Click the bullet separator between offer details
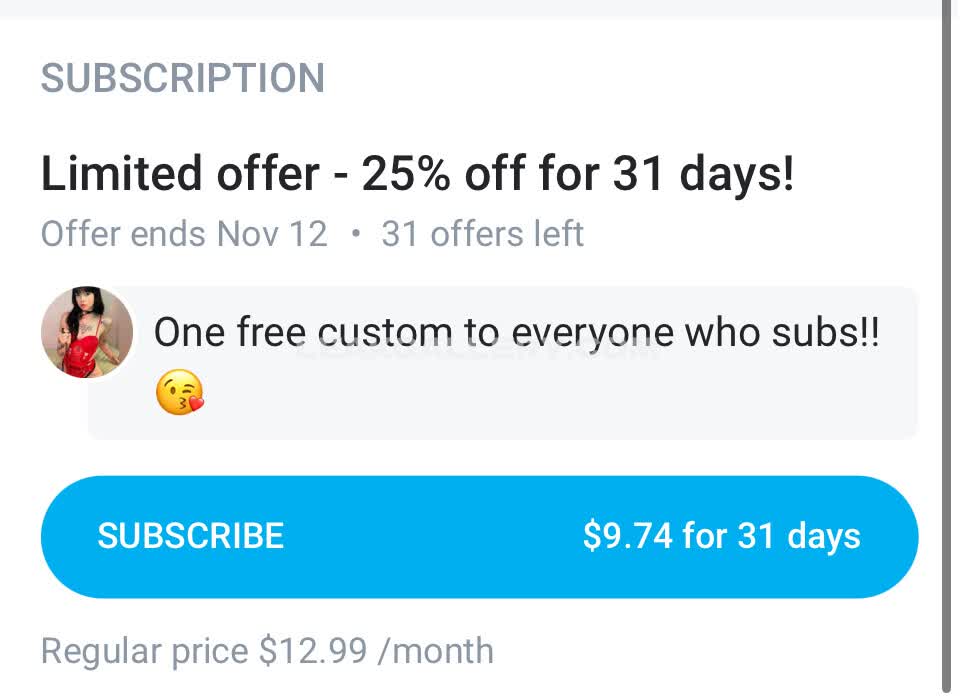960x696 pixels. [x=355, y=234]
